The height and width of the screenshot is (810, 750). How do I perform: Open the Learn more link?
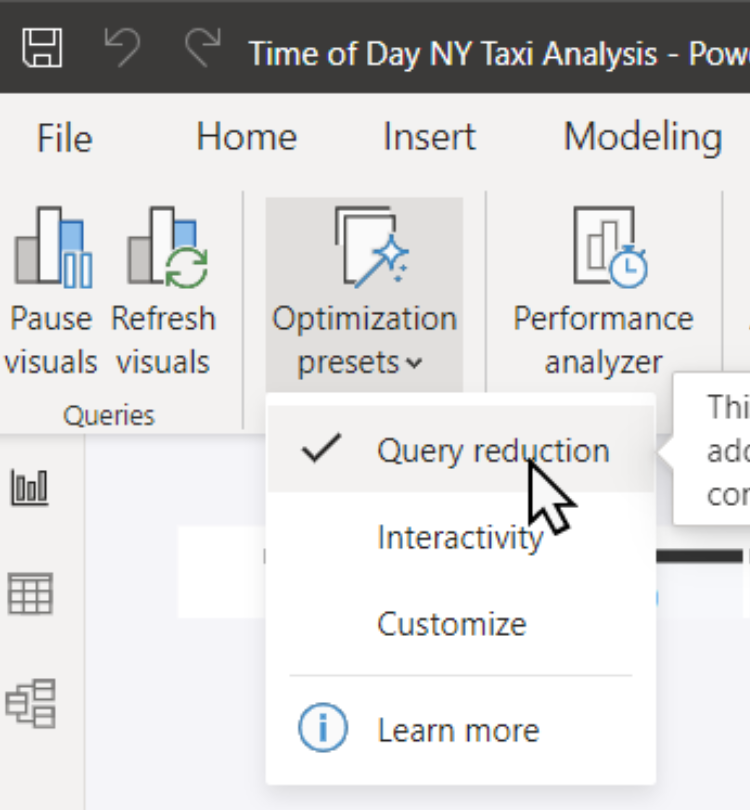point(461,729)
